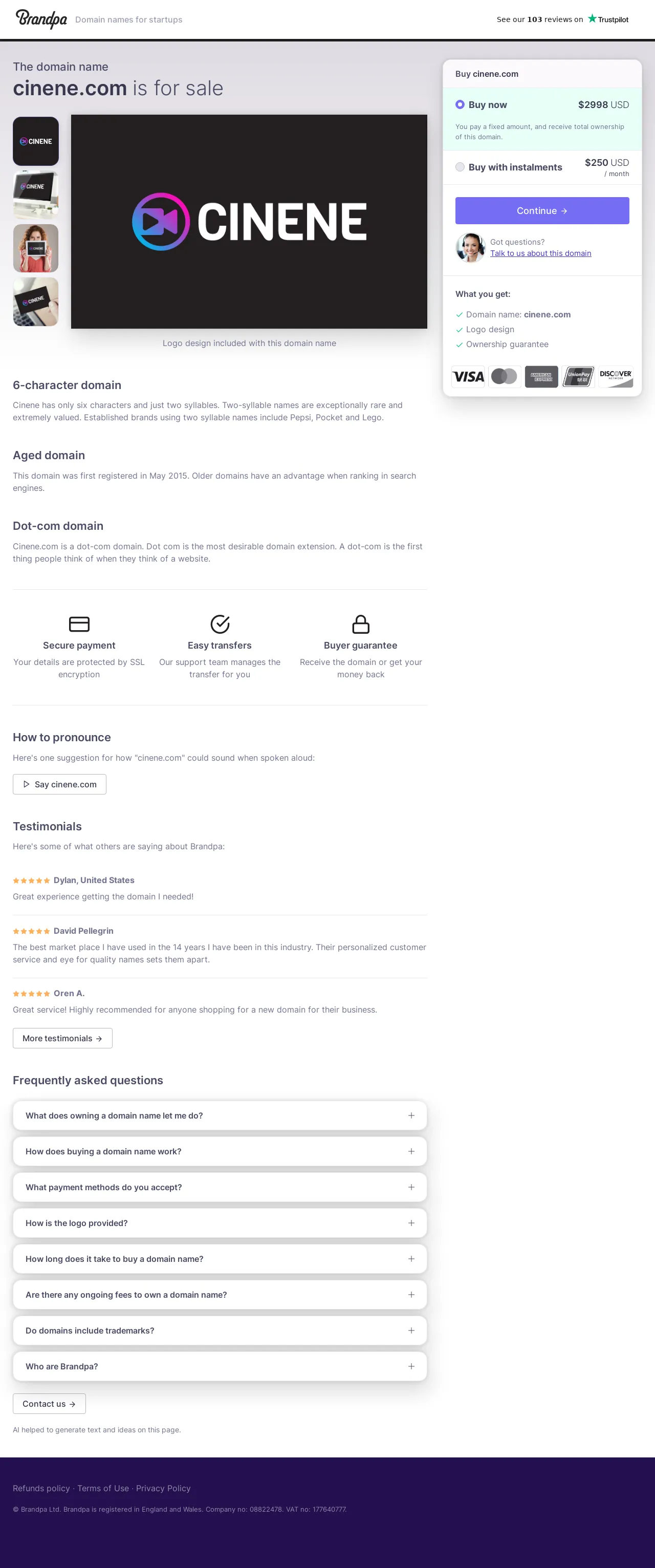Click the Continue button

[542, 210]
